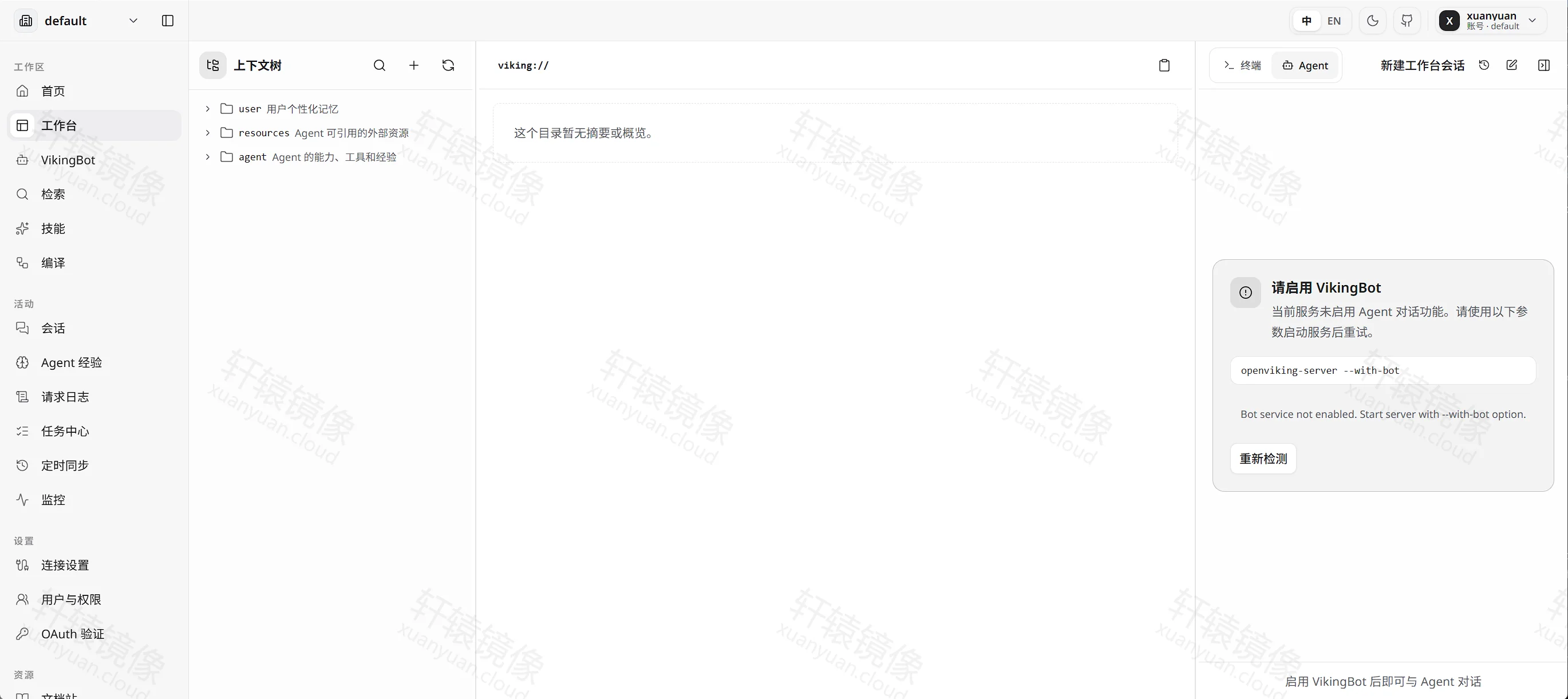Open the xuanyuan account menu
1568x699 pixels.
(1490, 21)
